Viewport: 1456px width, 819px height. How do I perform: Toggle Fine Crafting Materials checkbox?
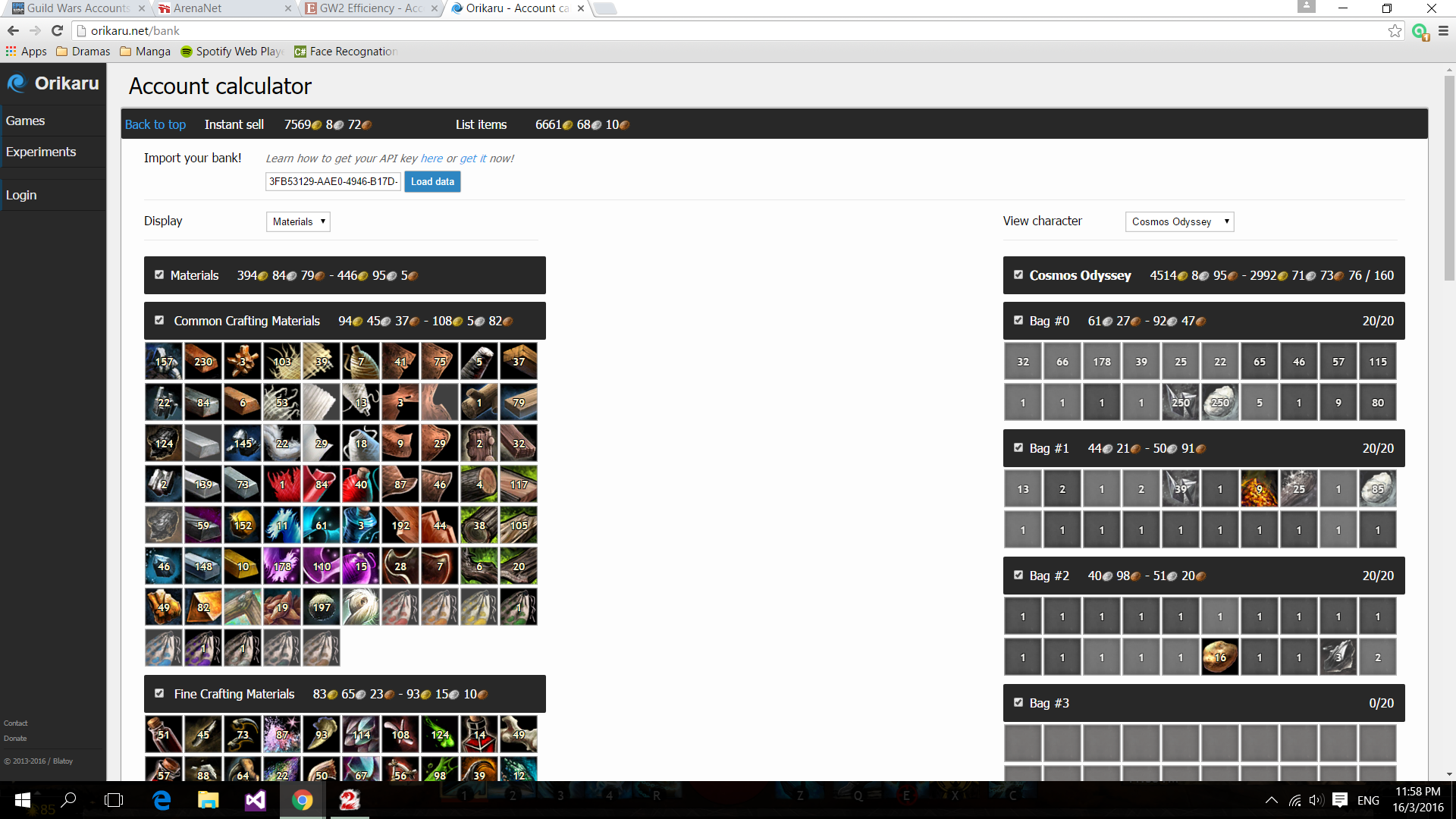tap(159, 693)
